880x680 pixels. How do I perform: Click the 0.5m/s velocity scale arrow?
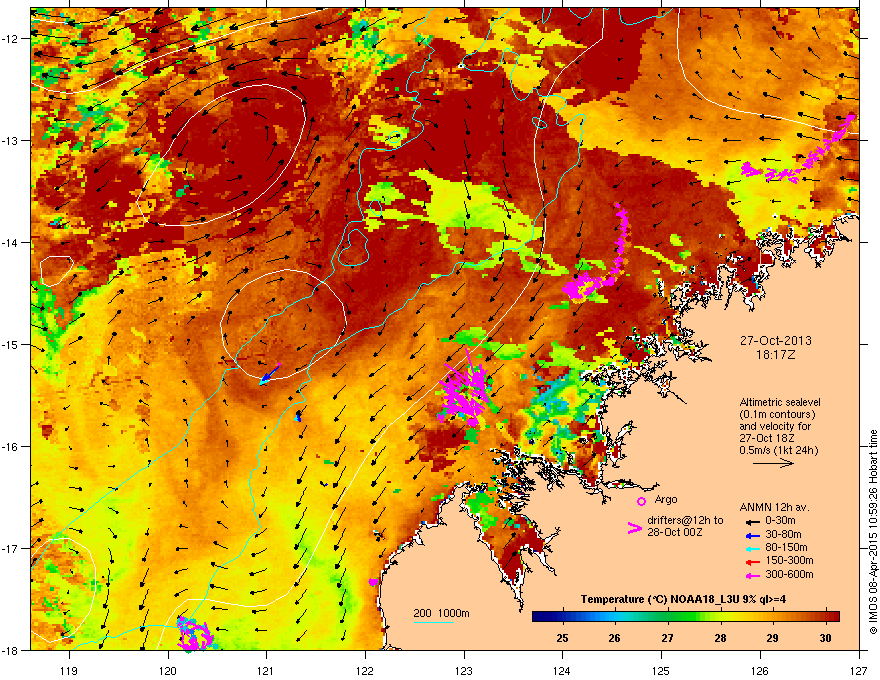pos(773,463)
